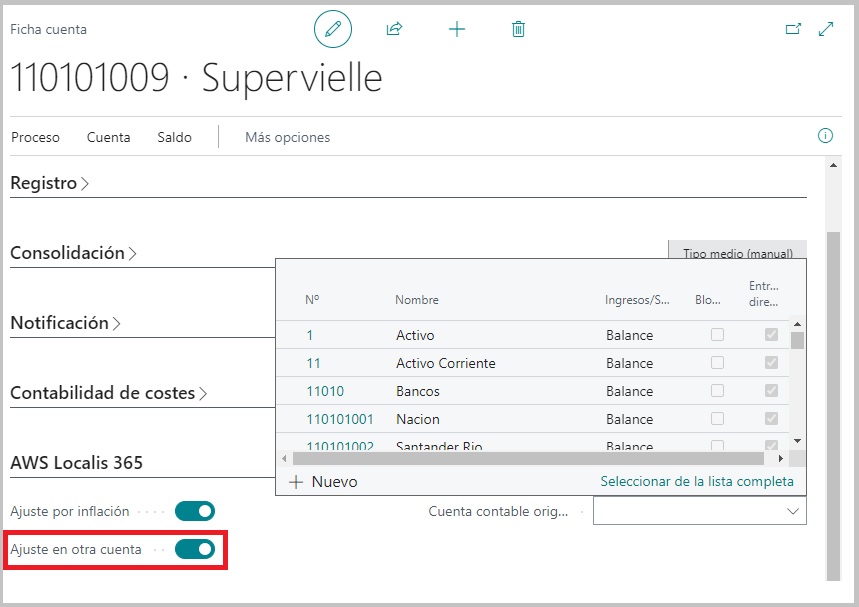This screenshot has width=859, height=607.
Task: Toggle direct entry checkbox in Nacion row
Action: tap(771, 419)
